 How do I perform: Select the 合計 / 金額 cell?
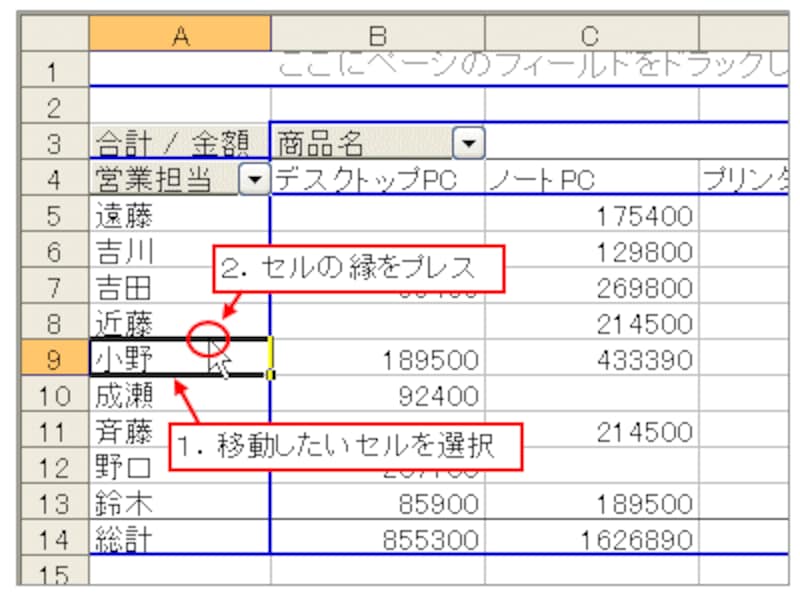coord(178,144)
